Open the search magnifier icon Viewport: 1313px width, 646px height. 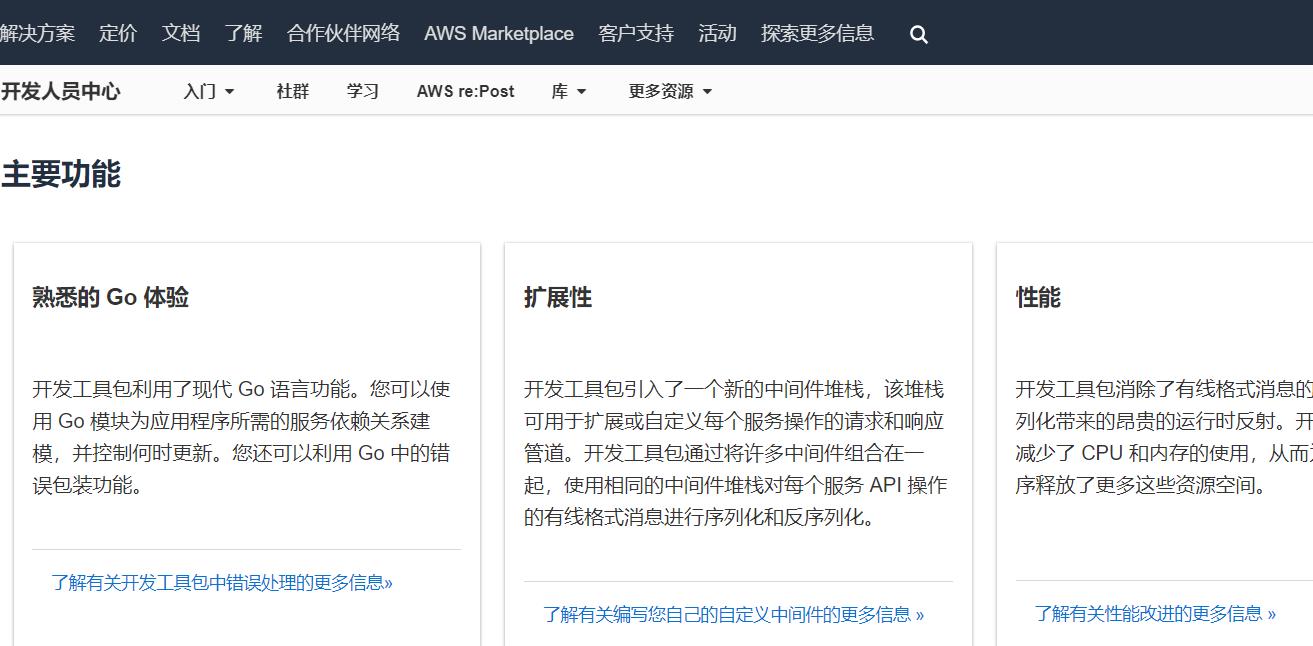point(919,35)
